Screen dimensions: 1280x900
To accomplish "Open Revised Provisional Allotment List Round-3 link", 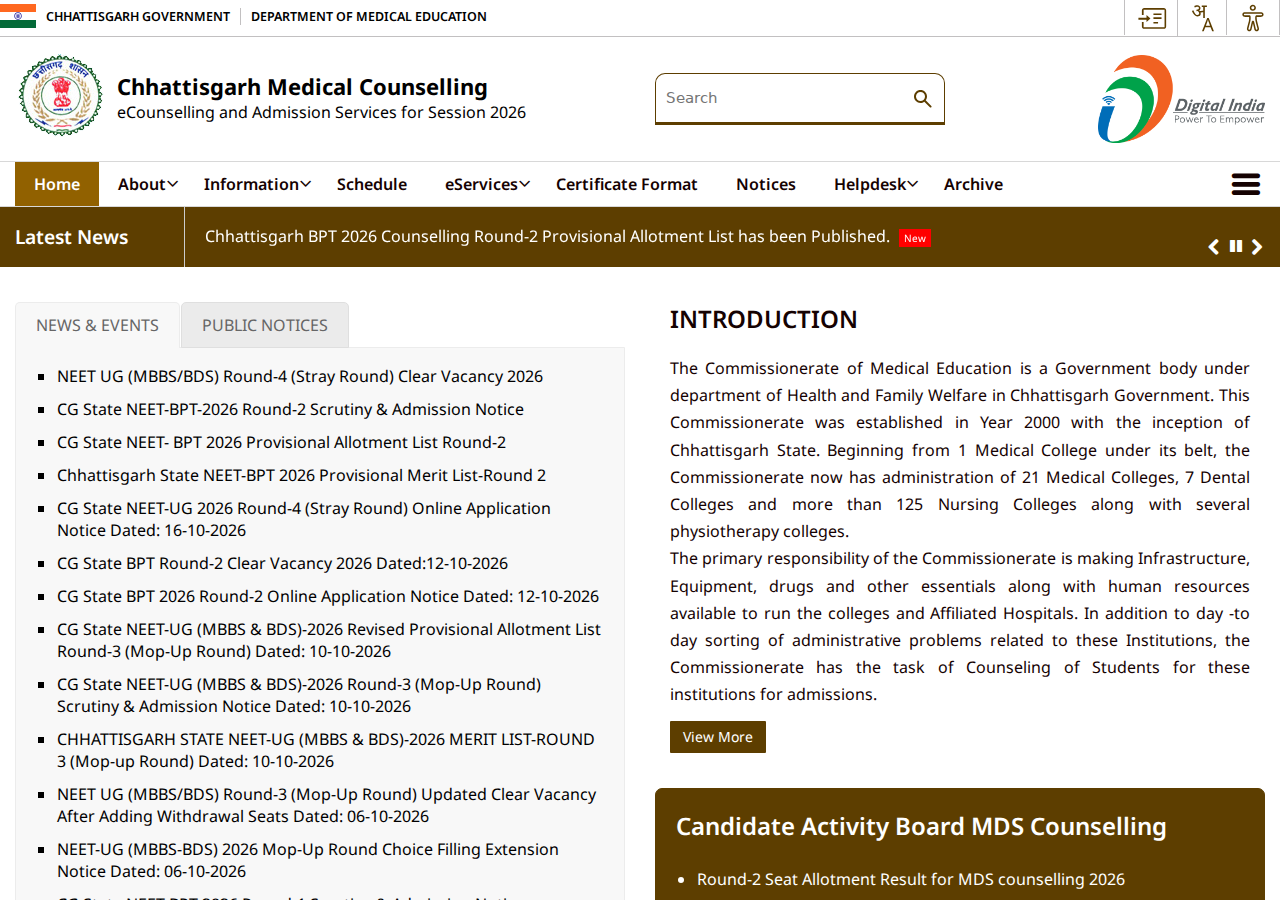I will pyautogui.click(x=329, y=640).
